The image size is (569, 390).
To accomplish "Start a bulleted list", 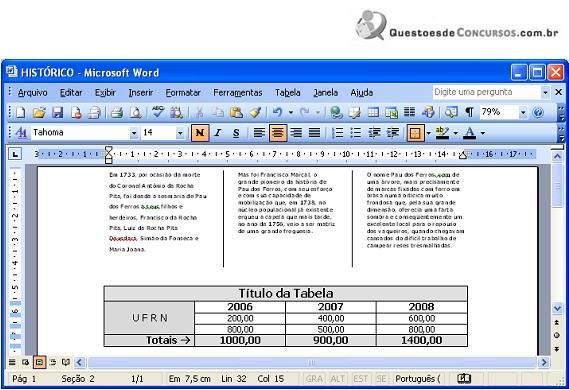I will (356, 133).
